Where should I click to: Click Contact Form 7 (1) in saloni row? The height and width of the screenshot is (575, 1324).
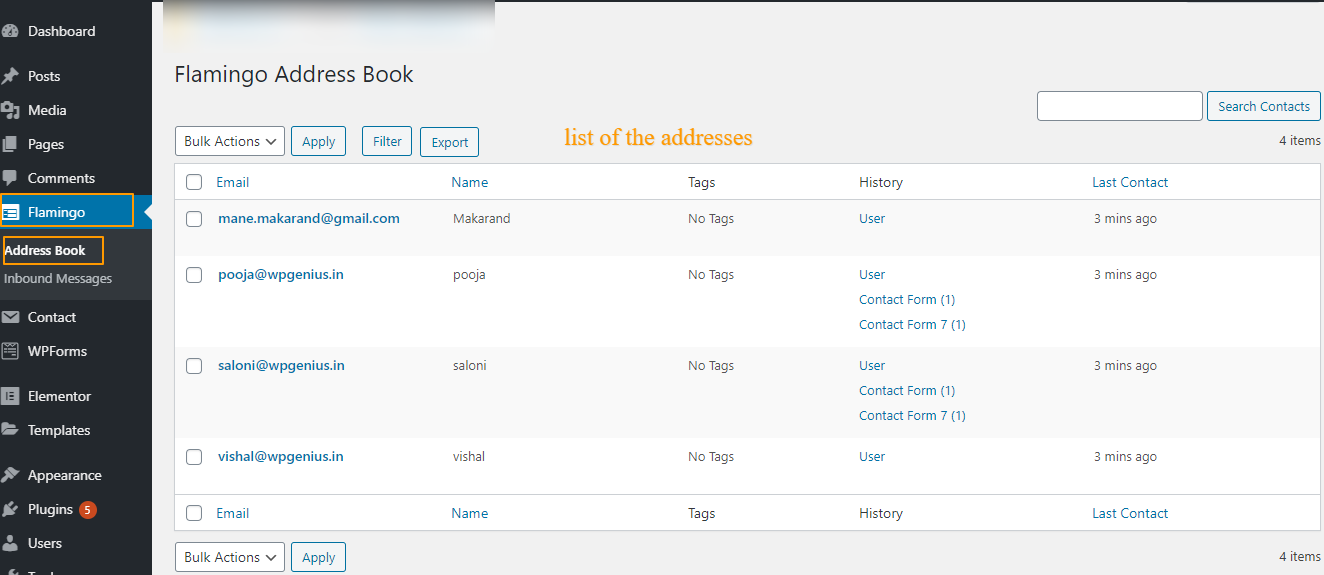point(912,415)
